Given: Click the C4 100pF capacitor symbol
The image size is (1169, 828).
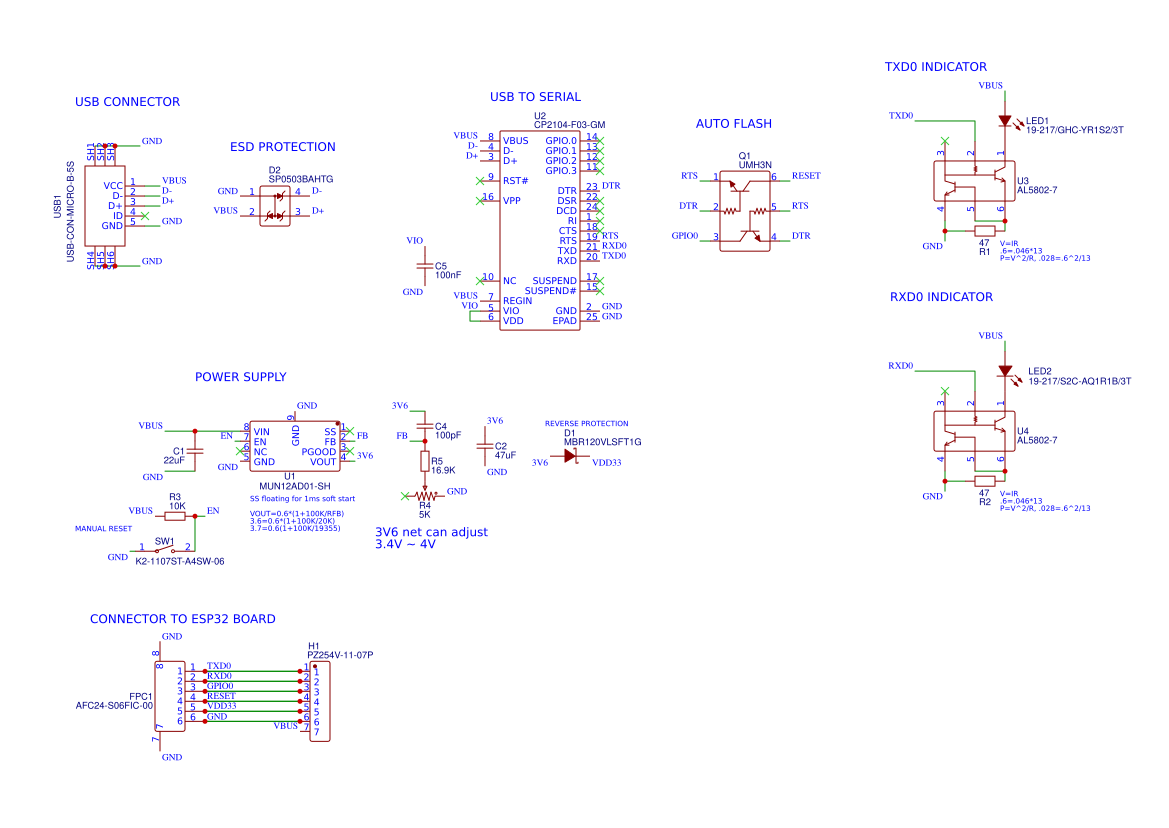Looking at the screenshot, I should click(424, 426).
